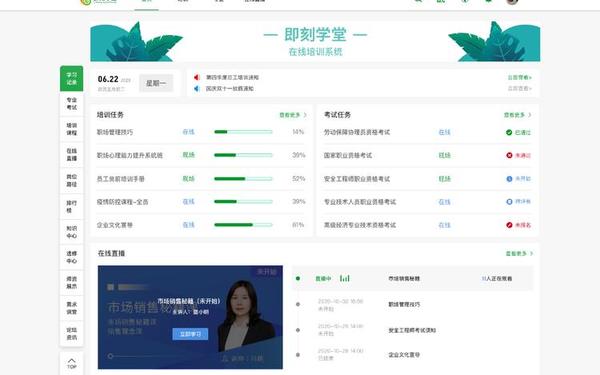Expand 查看更多 in the 在线直播 section
This screenshot has height=375, width=600.
[x=519, y=253]
